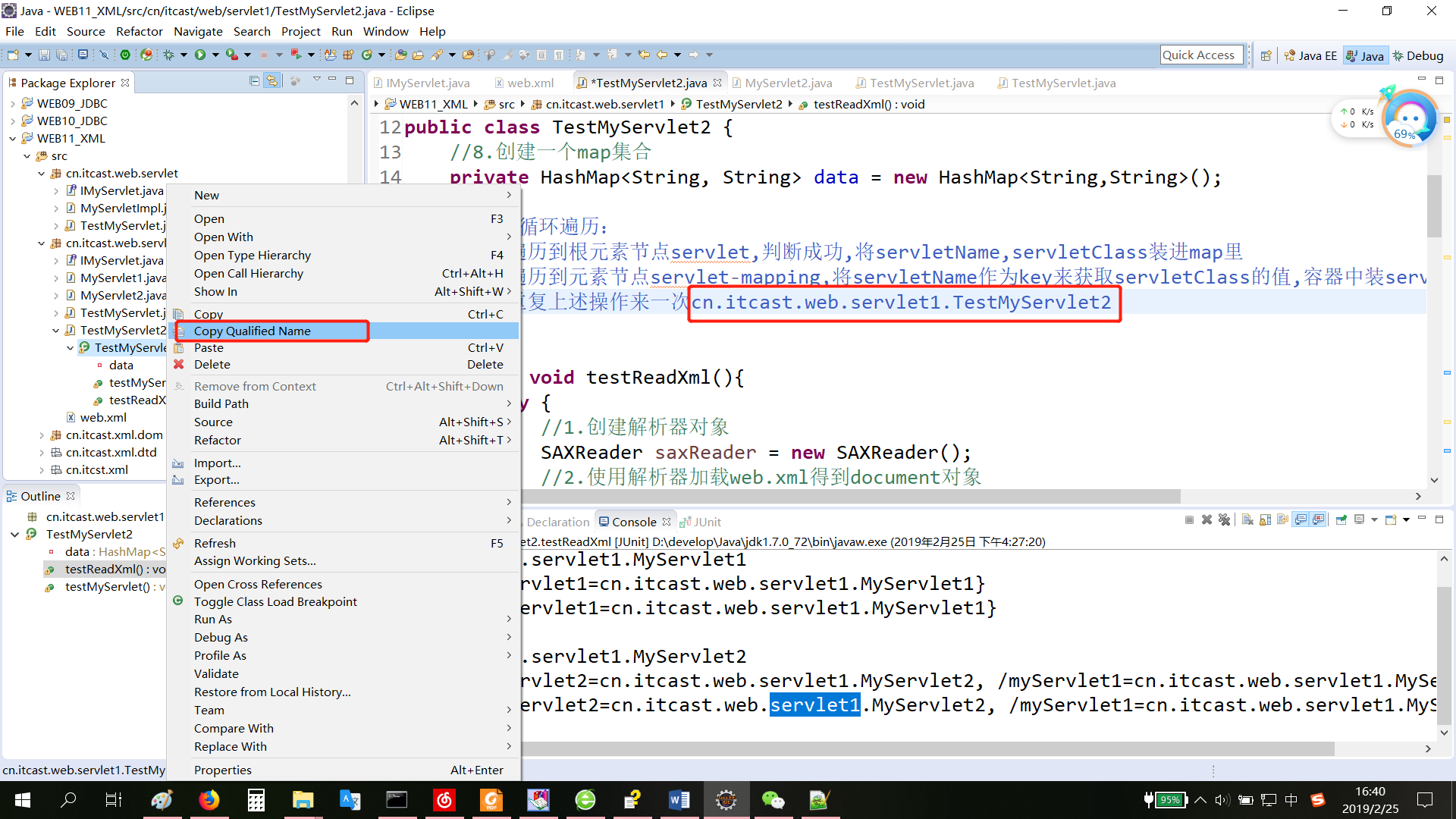The height and width of the screenshot is (819, 1456).
Task: Click the Debug bug toolbar icon
Action: (168, 55)
